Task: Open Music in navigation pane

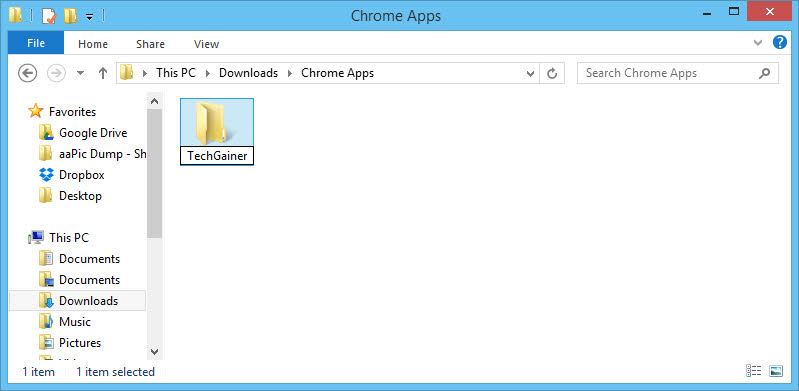Action: click(74, 322)
